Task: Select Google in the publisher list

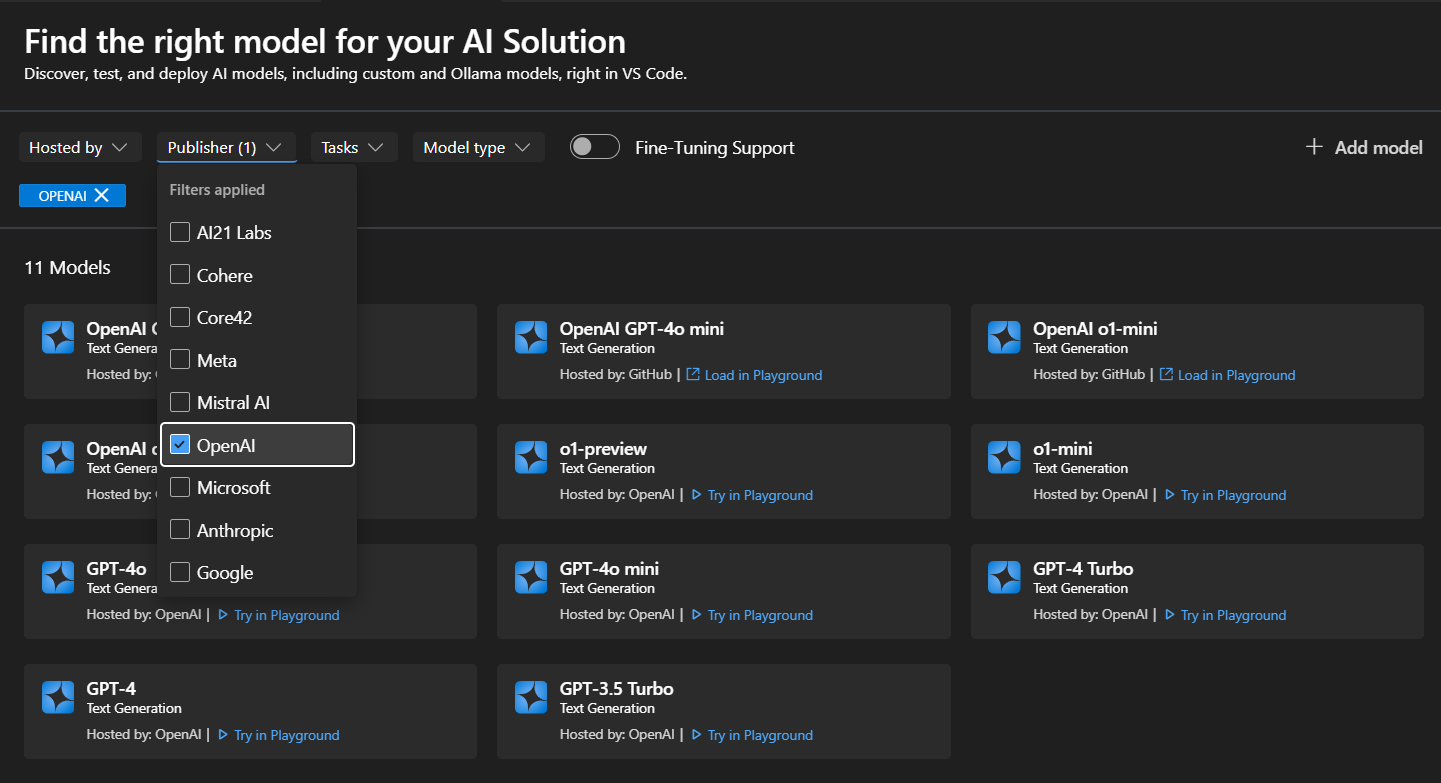Action: pos(180,573)
